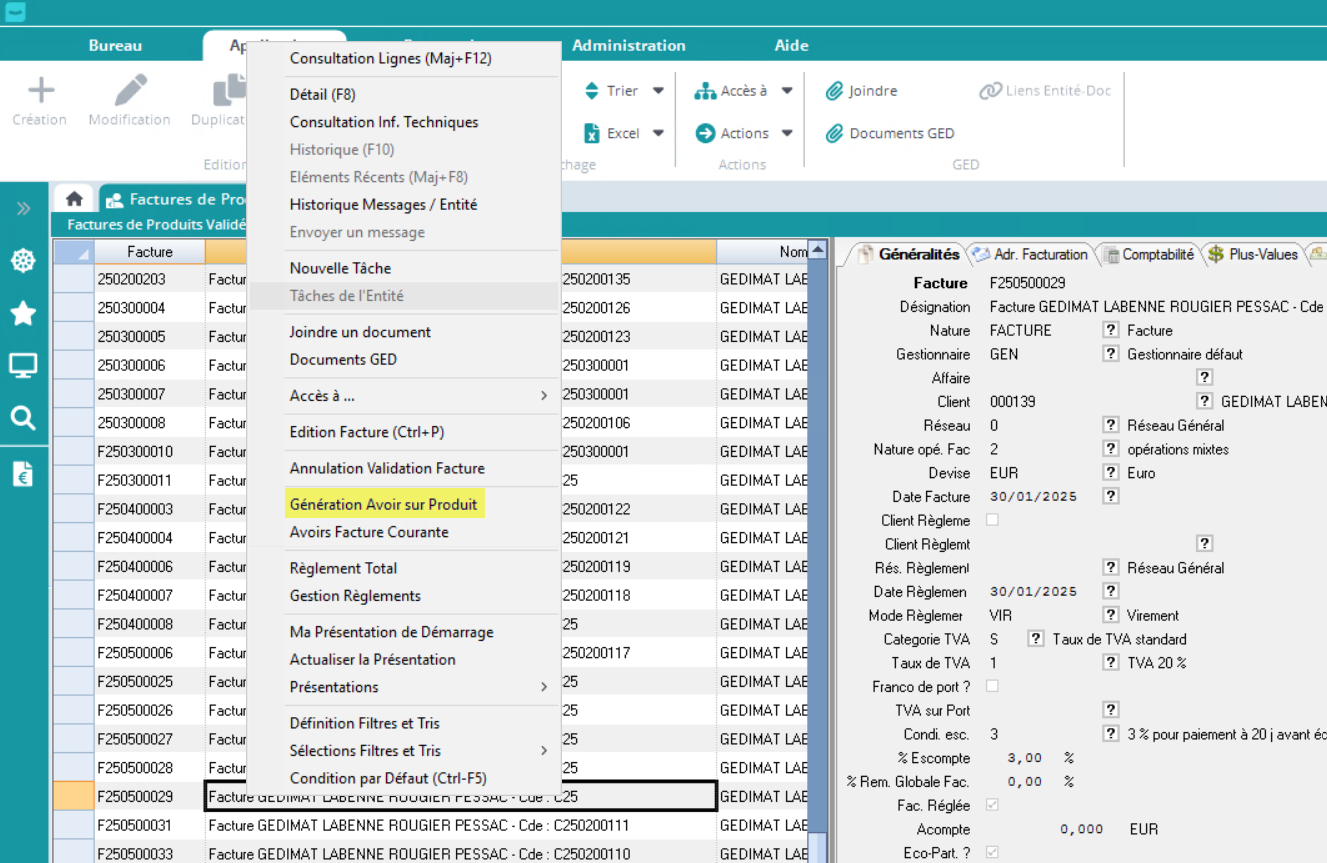Select Annulation Validation Facture menu entry

(387, 468)
